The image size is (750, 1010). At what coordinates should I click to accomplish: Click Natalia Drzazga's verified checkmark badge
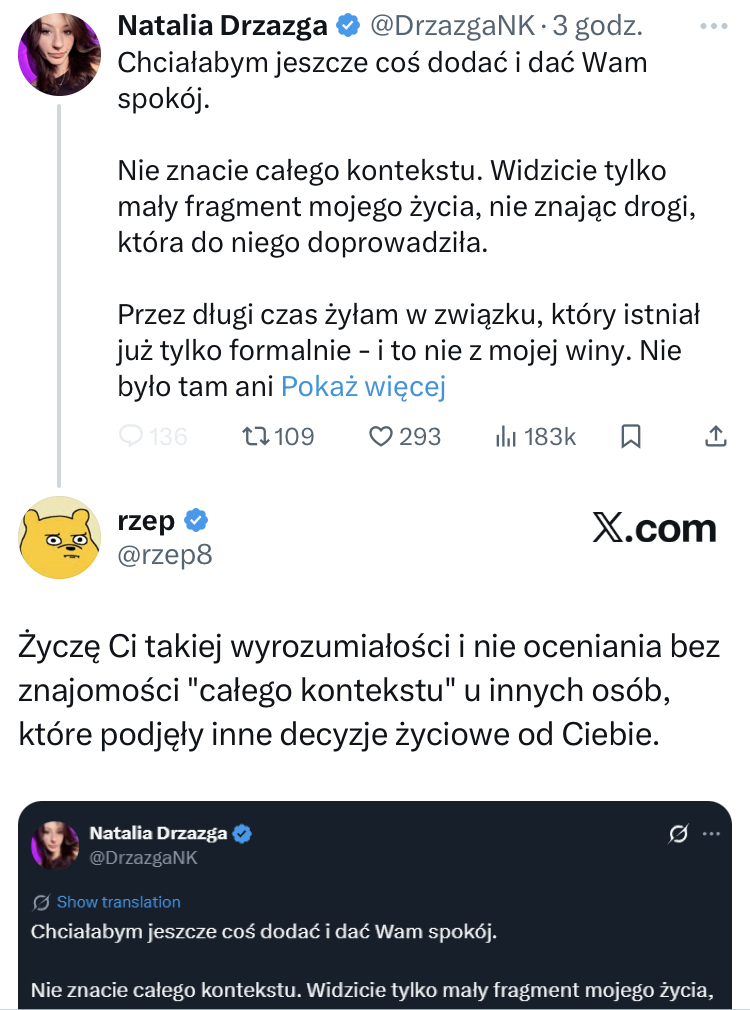click(349, 23)
